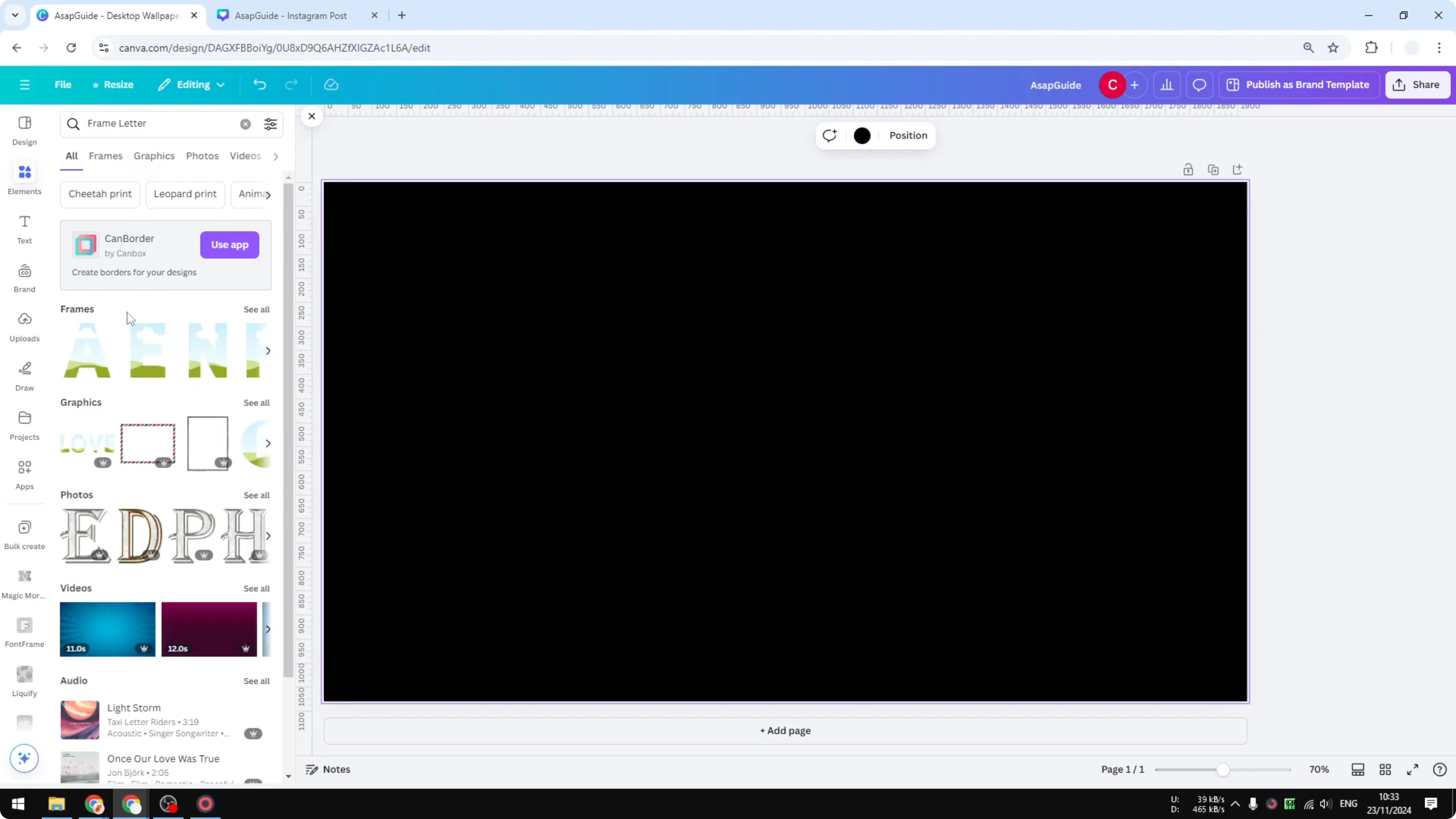Open See all next to Photos

pyautogui.click(x=256, y=495)
